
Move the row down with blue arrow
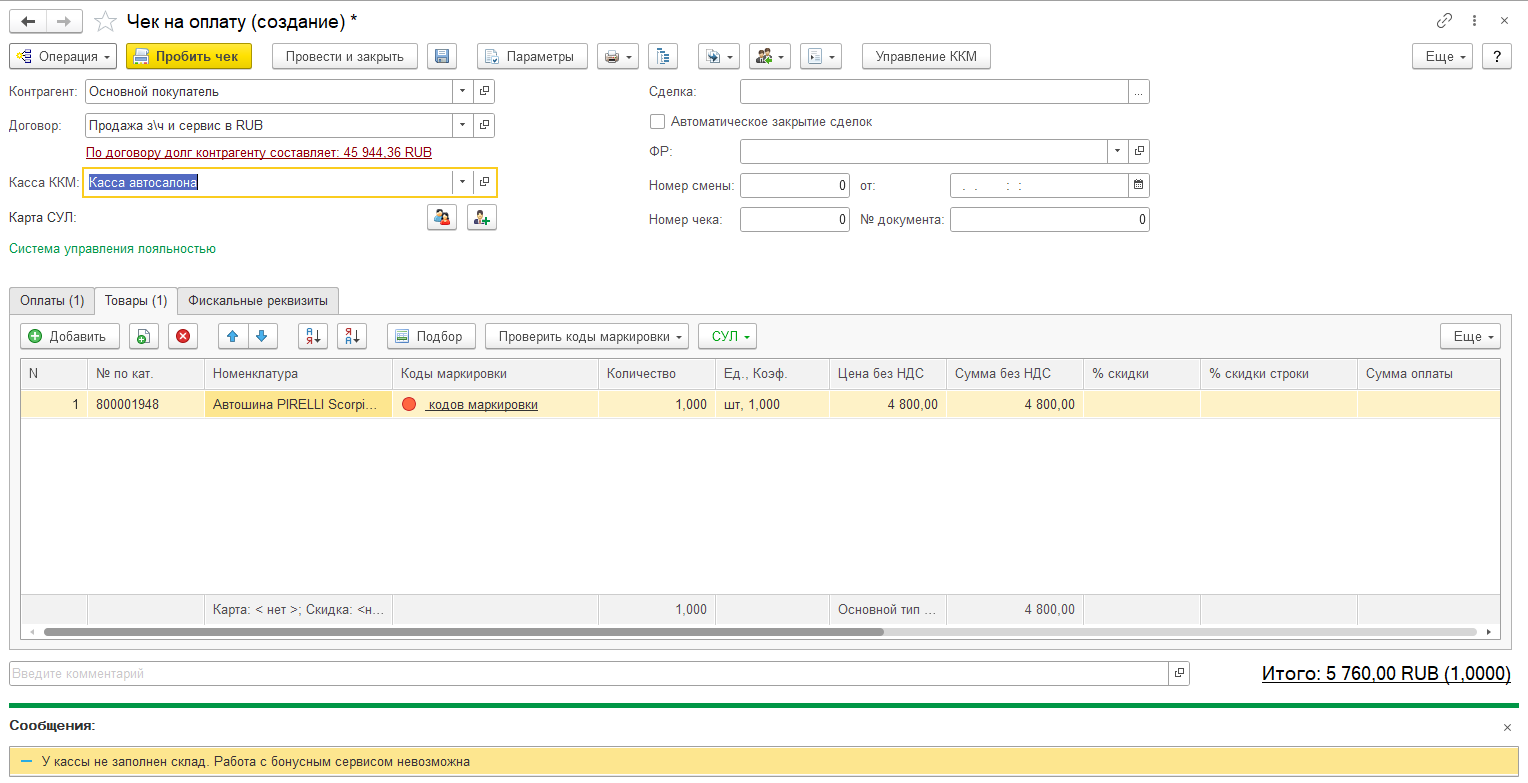coord(262,337)
